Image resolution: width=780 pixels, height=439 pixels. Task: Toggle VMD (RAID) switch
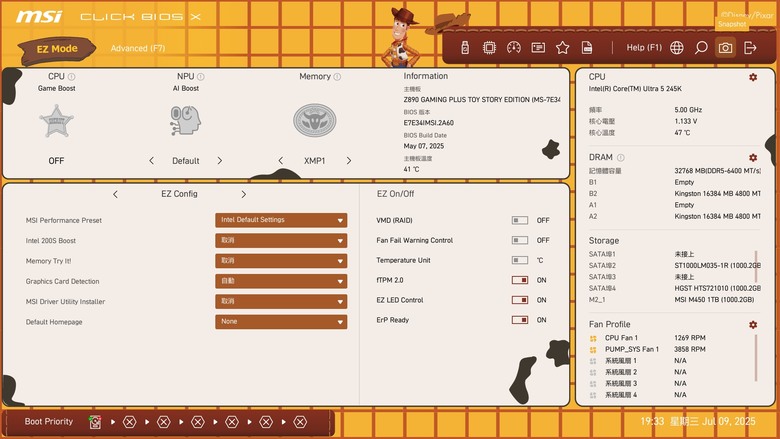click(520, 220)
